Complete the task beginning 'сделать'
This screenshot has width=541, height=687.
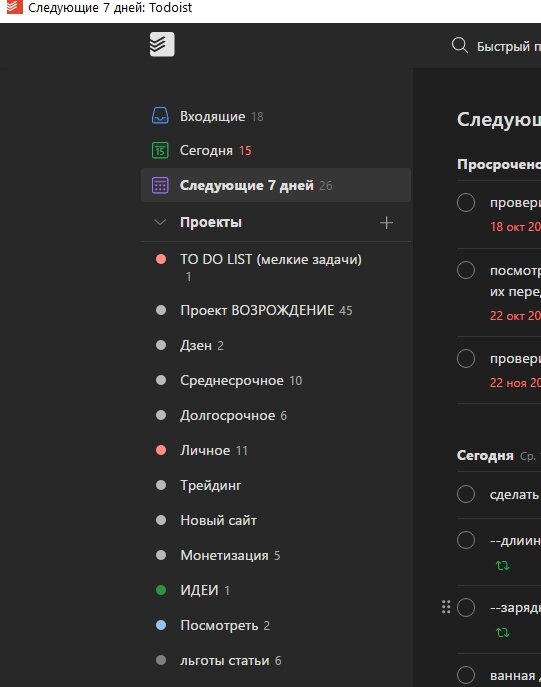click(x=466, y=494)
